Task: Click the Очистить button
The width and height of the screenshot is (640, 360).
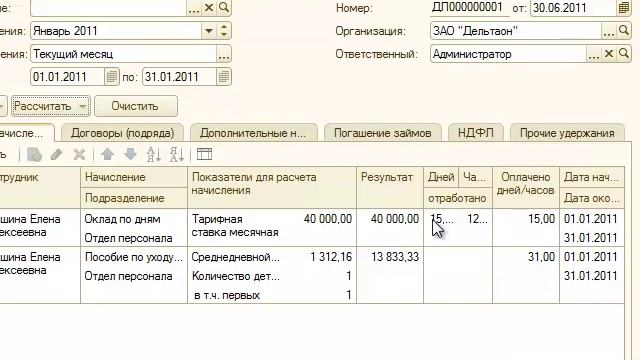Action: [x=136, y=106]
